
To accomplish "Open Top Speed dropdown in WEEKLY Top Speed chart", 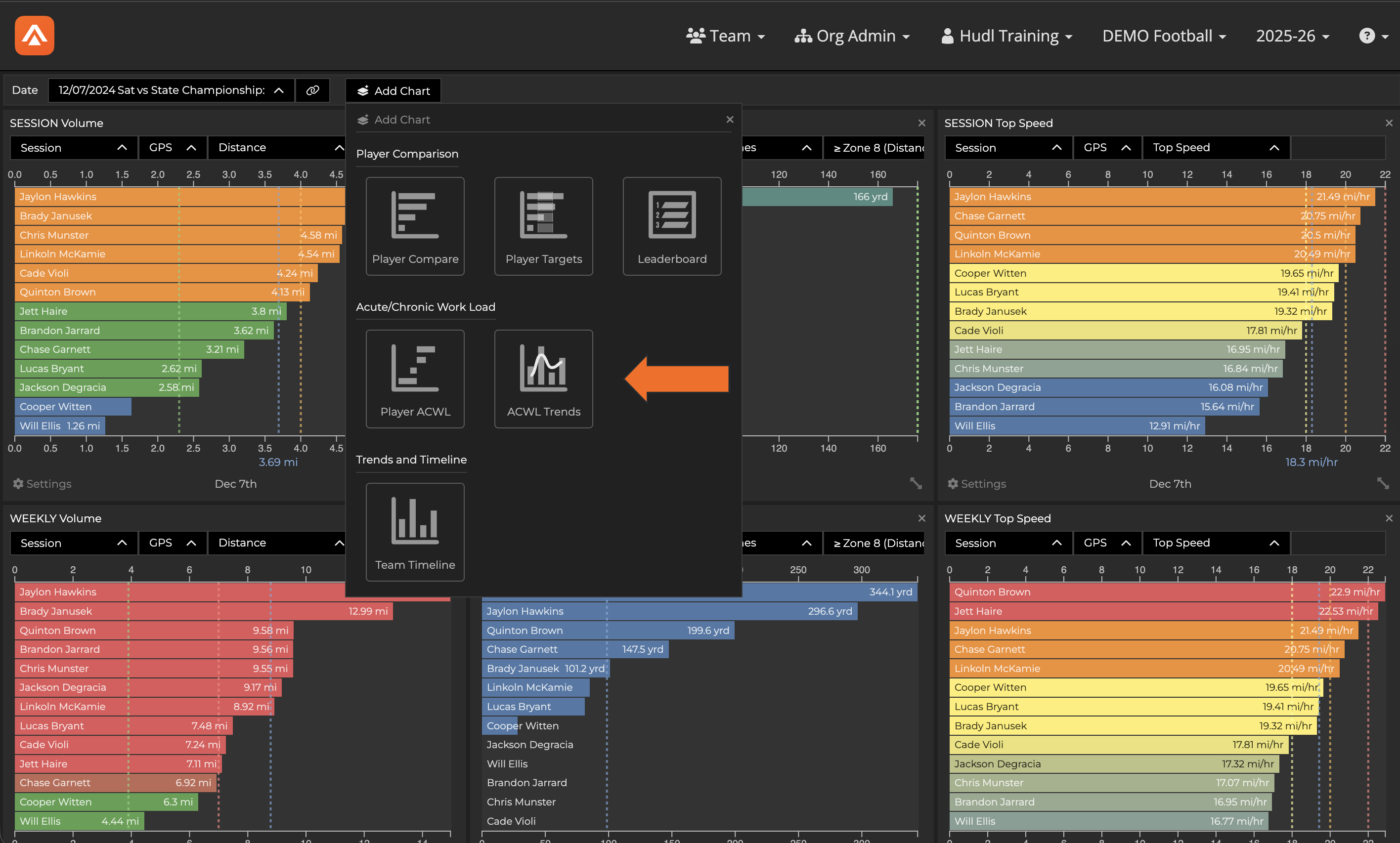I will coord(1216,543).
